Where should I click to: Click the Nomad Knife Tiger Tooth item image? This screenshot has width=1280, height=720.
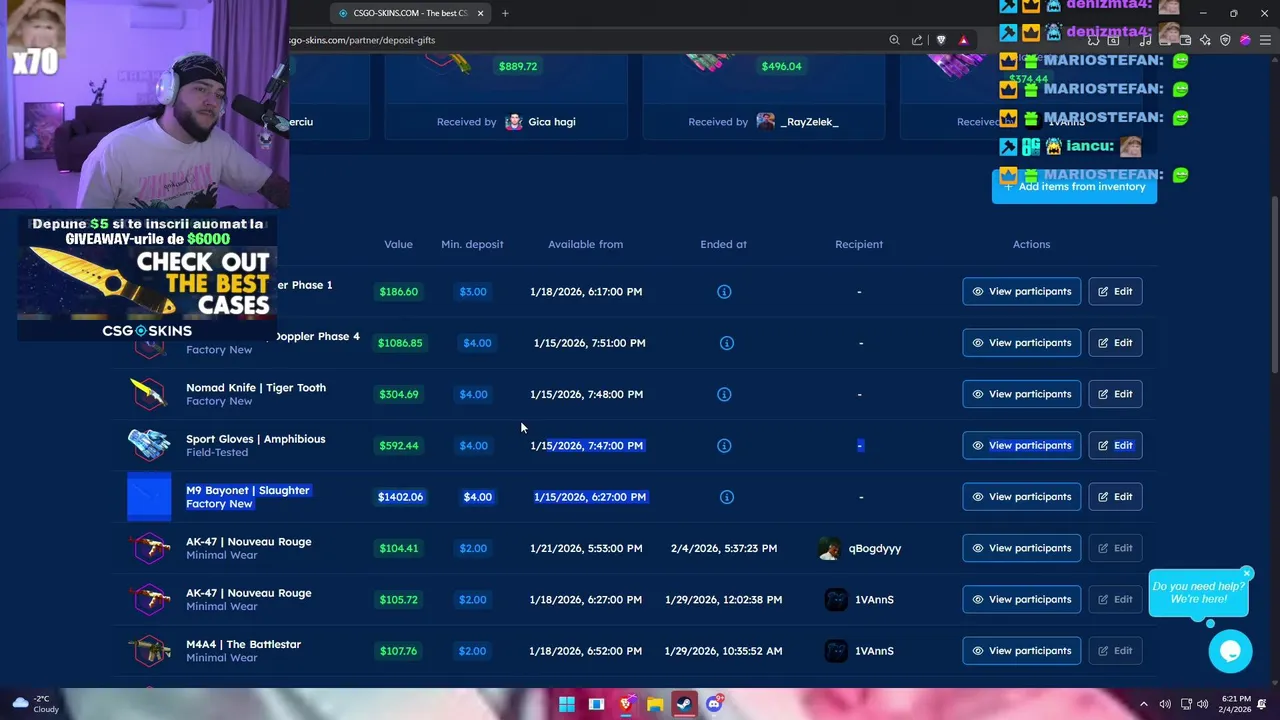click(149, 394)
